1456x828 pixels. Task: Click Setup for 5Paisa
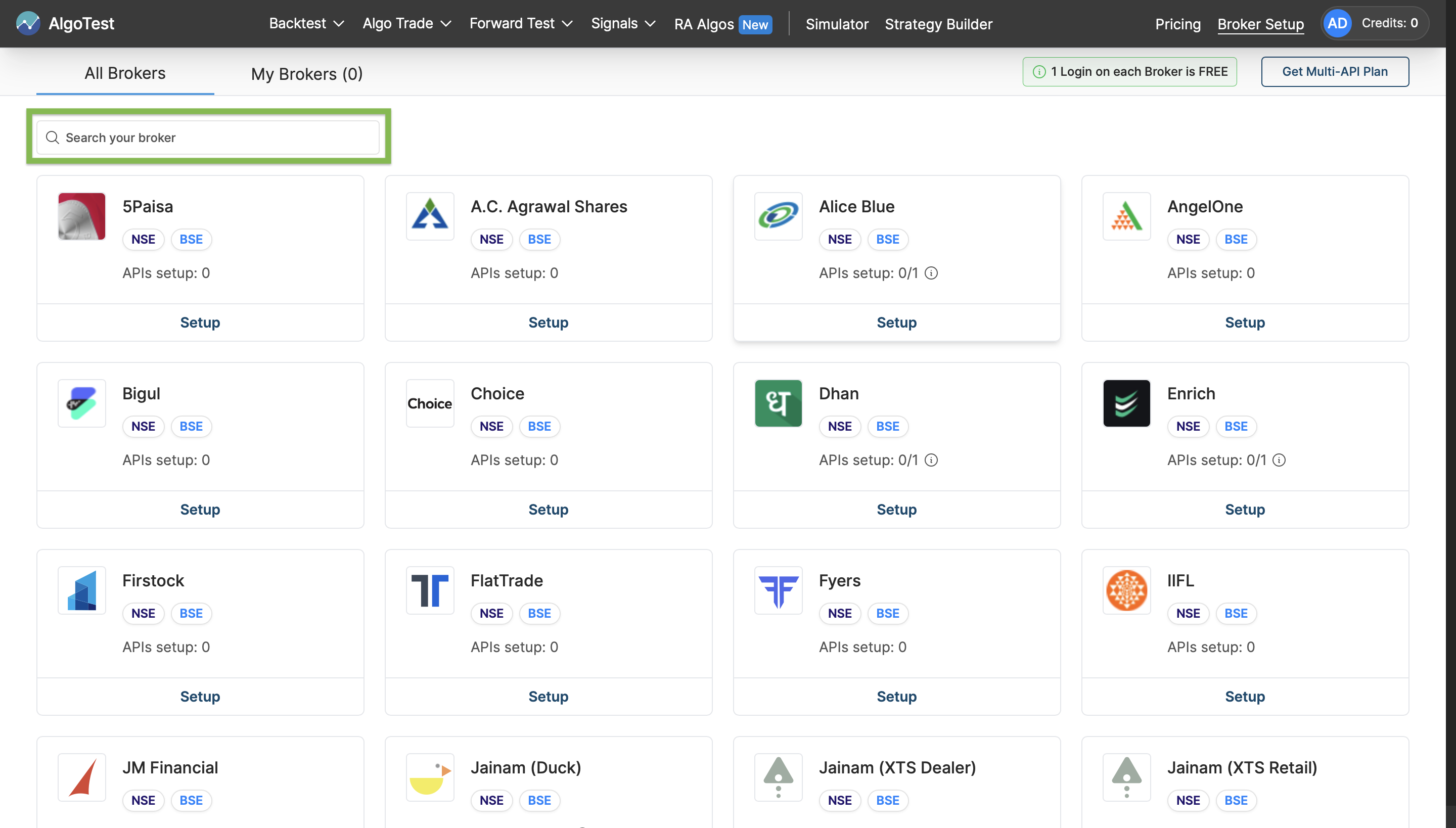(x=200, y=323)
